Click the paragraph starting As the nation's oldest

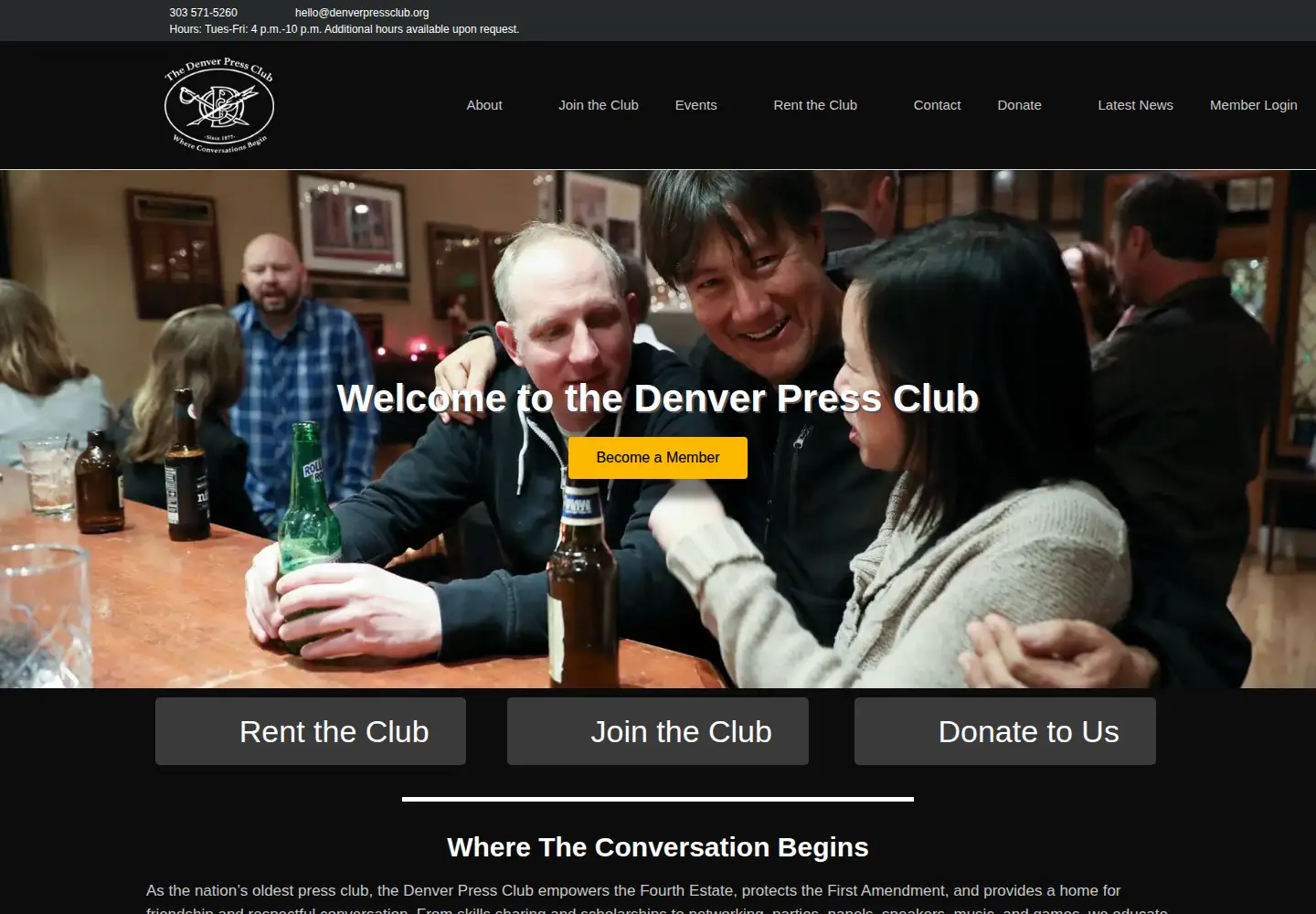click(x=658, y=899)
